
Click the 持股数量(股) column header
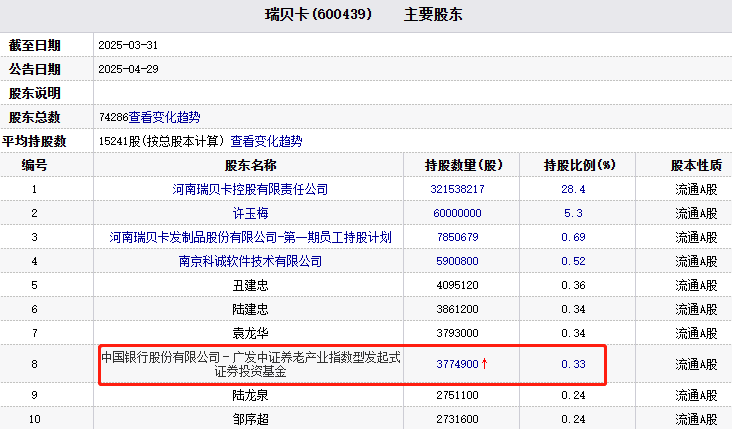tap(457, 165)
